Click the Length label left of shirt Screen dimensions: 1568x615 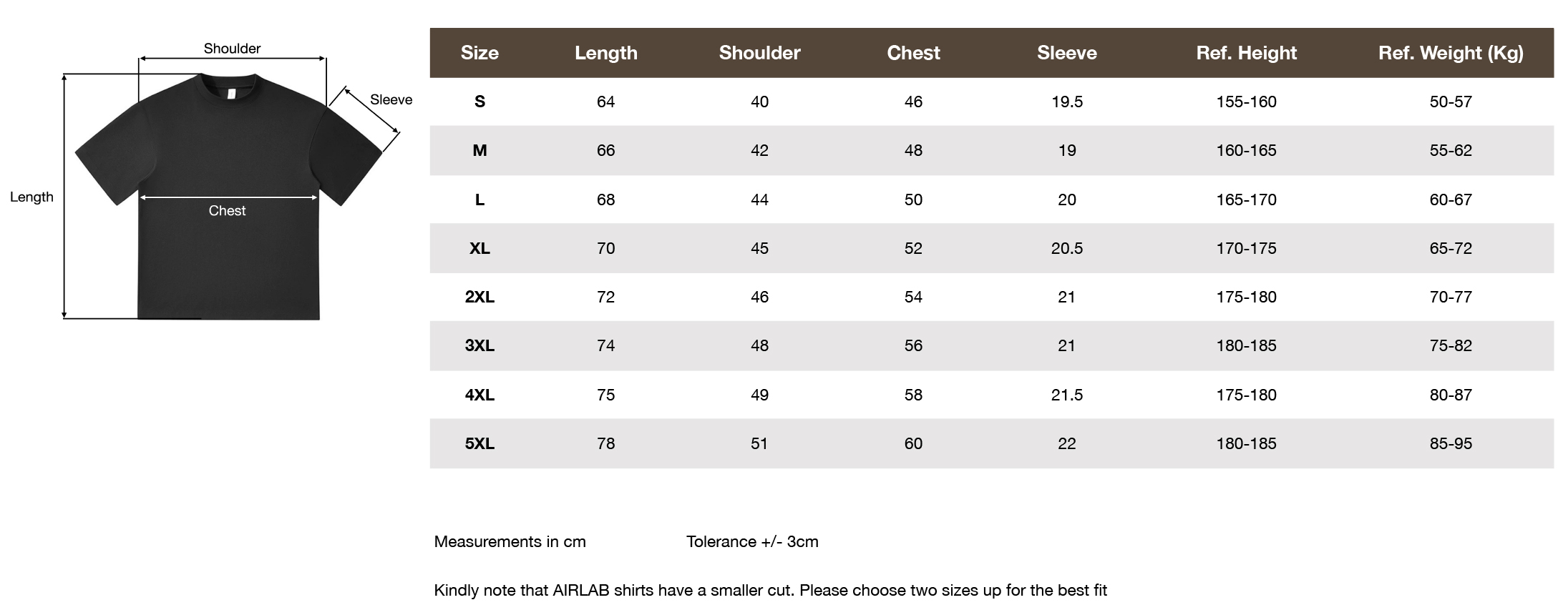pyautogui.click(x=31, y=197)
